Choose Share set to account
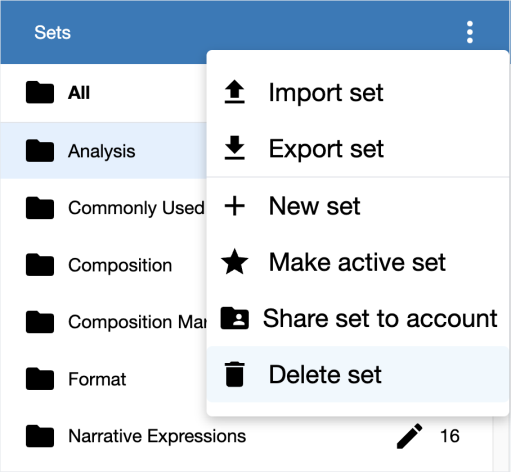The image size is (511, 472). pyautogui.click(x=358, y=318)
